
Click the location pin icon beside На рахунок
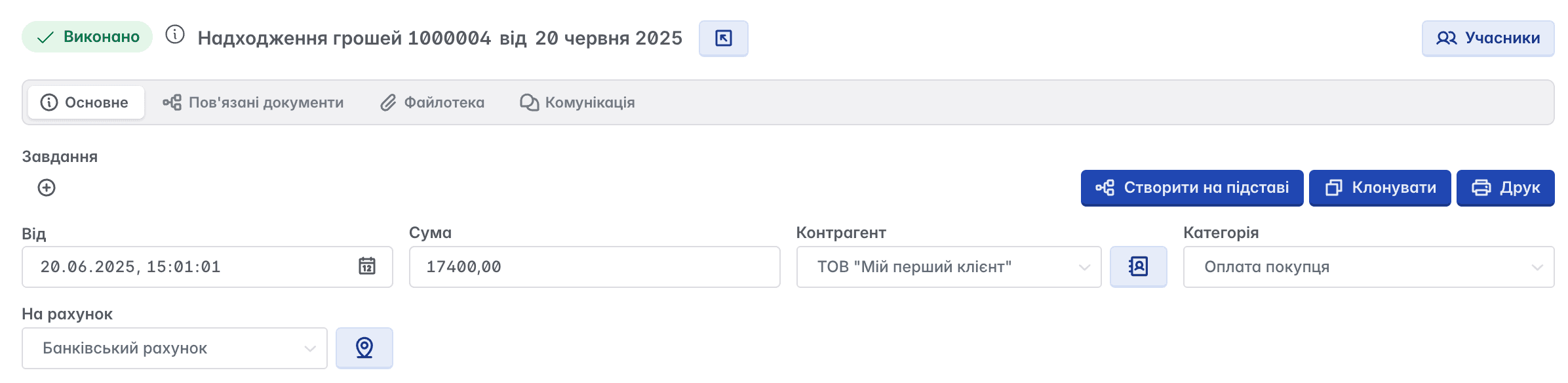(x=364, y=348)
